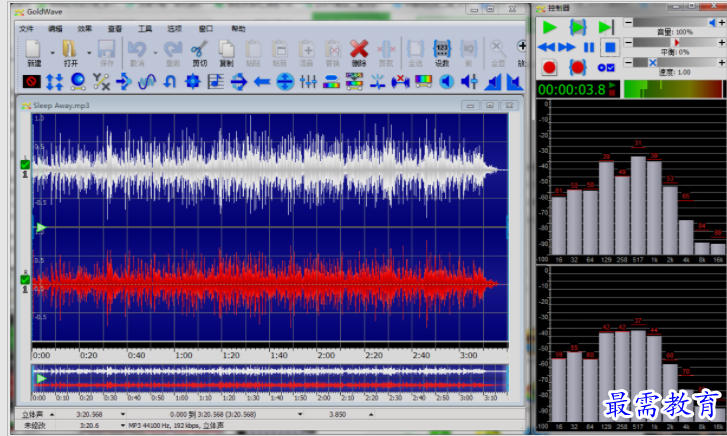Open the 查看 (View) menu

coord(115,29)
